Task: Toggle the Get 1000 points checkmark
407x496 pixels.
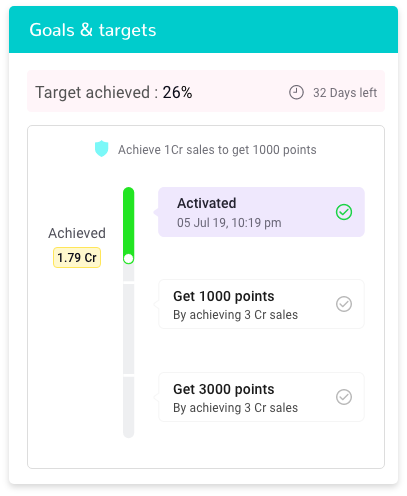Action: point(344,304)
